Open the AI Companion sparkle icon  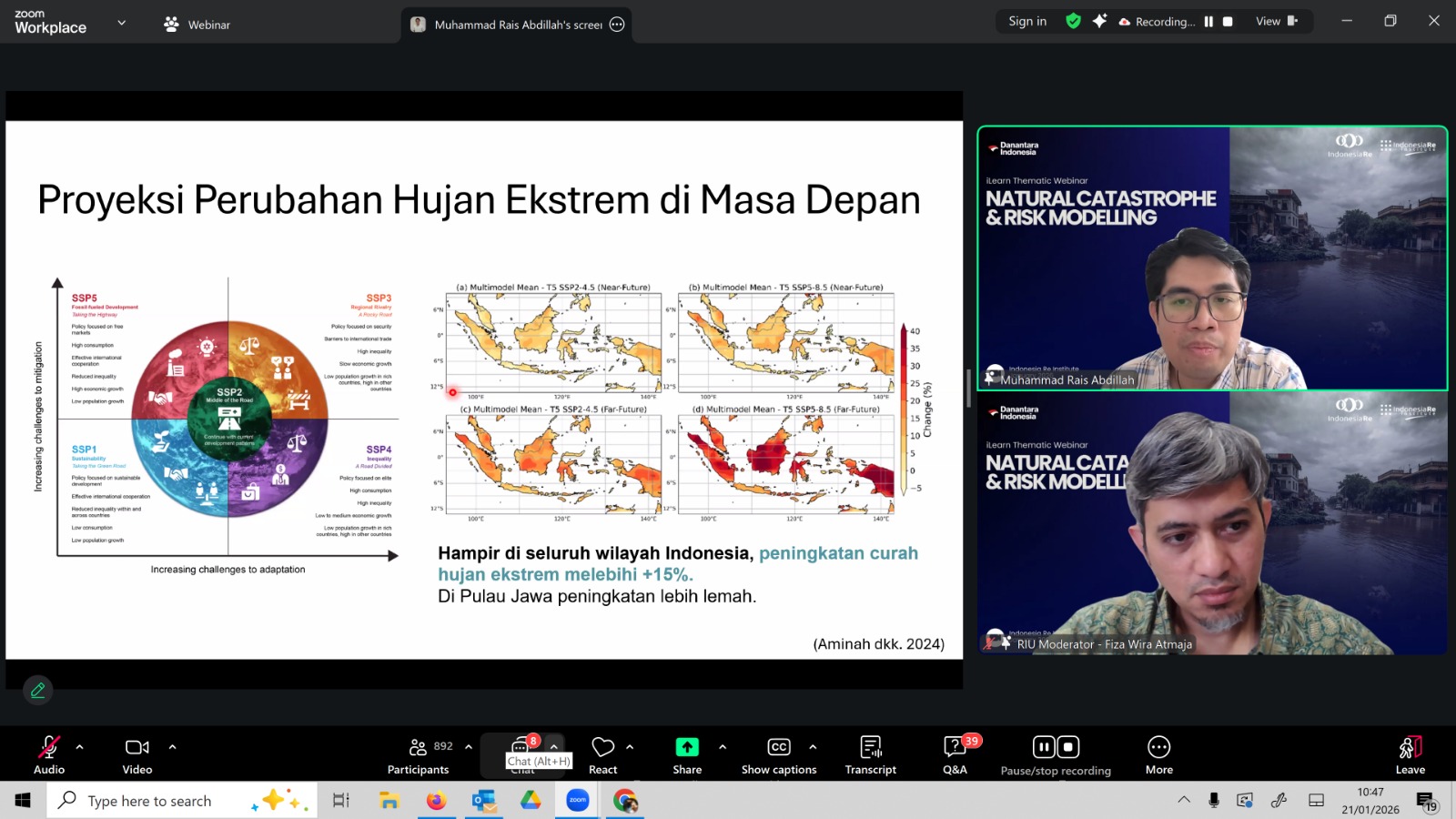(1099, 21)
